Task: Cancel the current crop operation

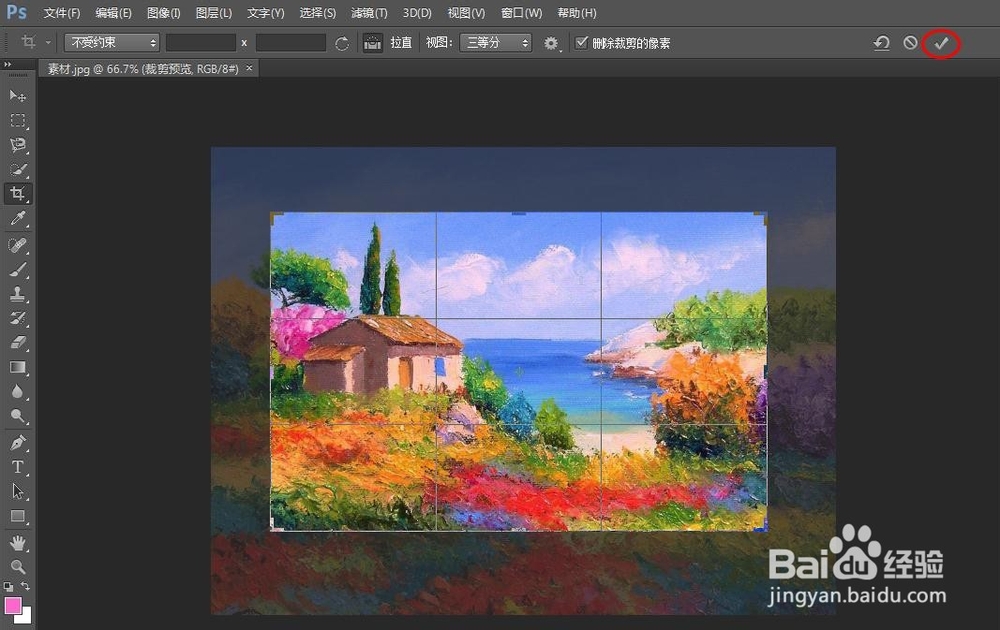Action: [x=911, y=43]
